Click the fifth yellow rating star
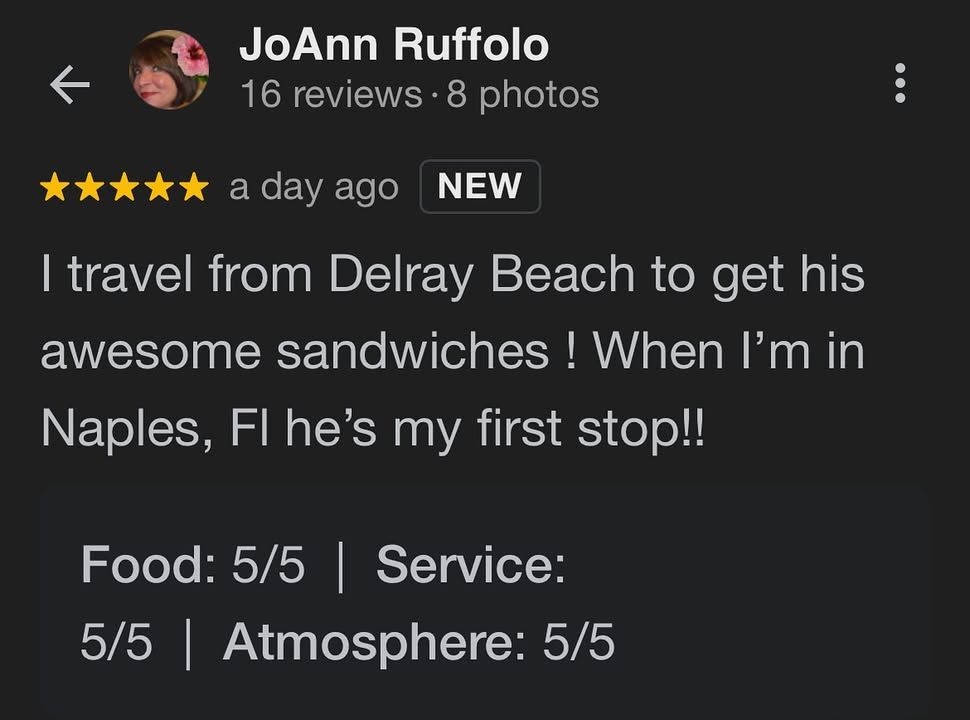 click(195, 187)
